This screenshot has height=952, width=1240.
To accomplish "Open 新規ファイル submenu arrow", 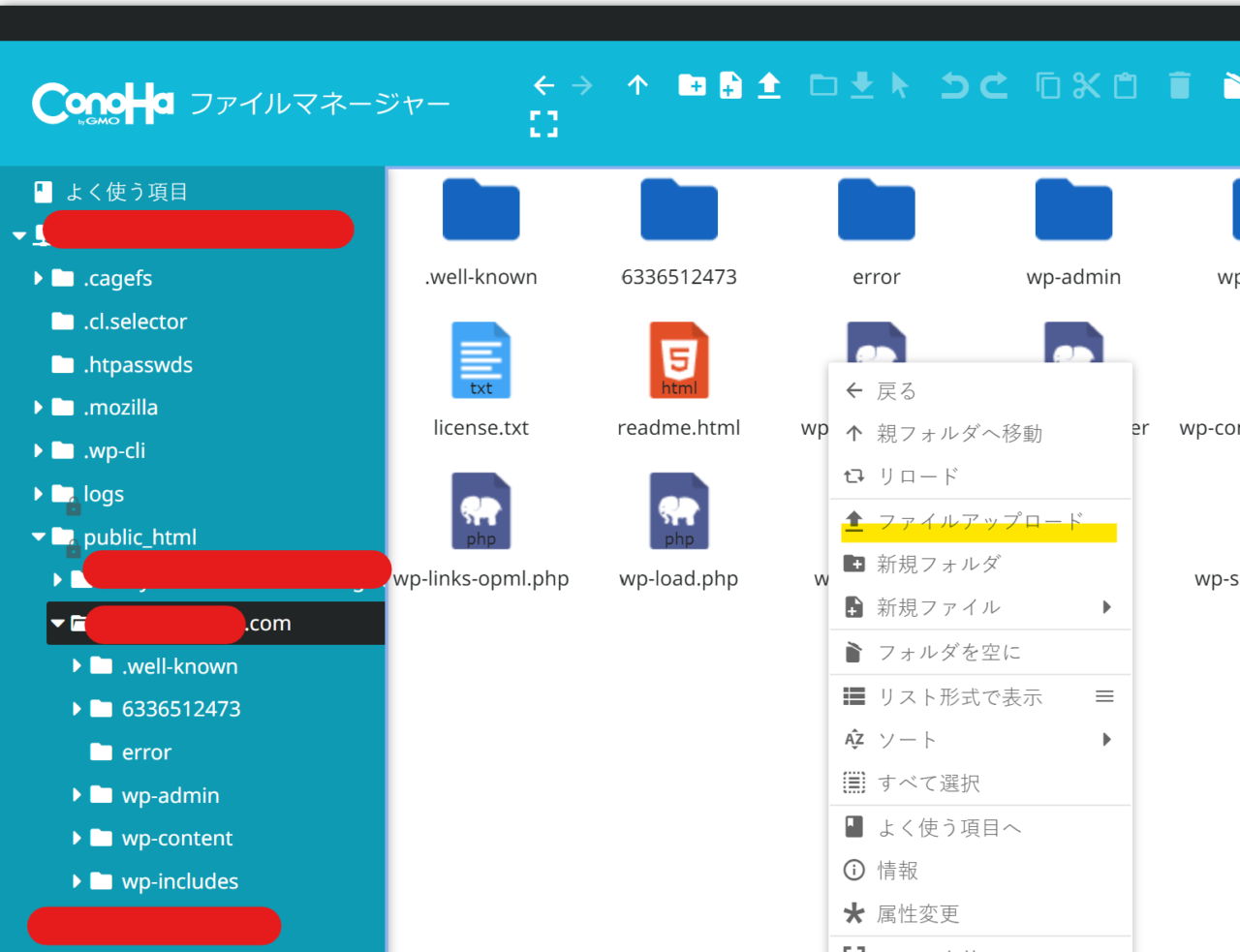I will pyautogui.click(x=1106, y=607).
